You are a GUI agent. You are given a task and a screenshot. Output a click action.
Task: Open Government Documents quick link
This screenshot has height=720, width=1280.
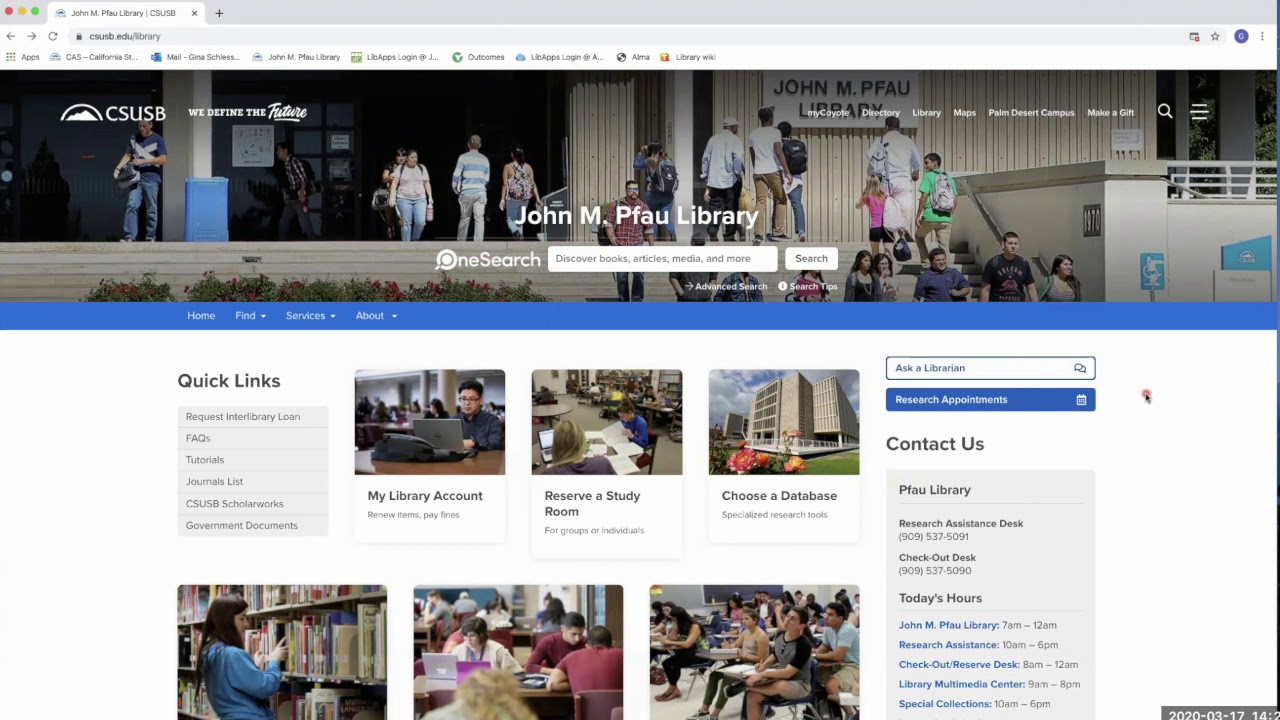tap(252, 525)
